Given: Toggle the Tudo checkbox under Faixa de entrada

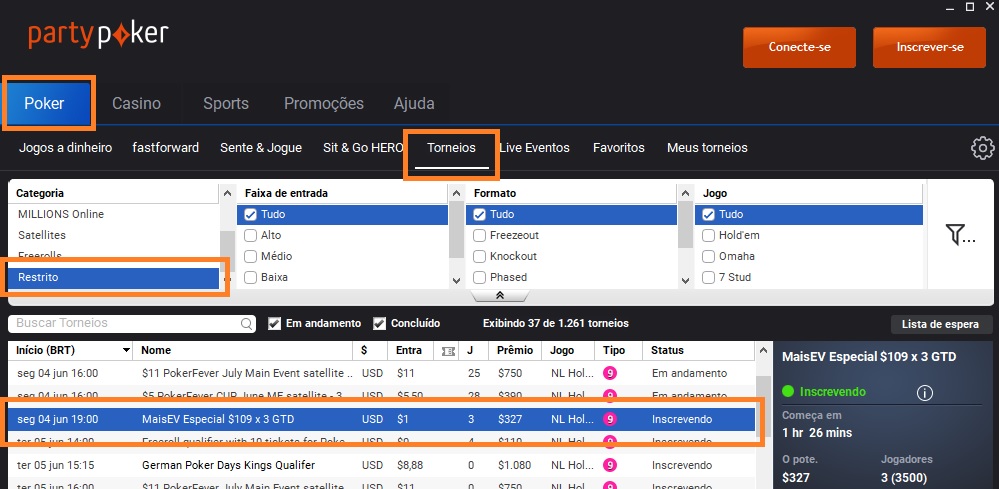Looking at the screenshot, I should tap(250, 215).
